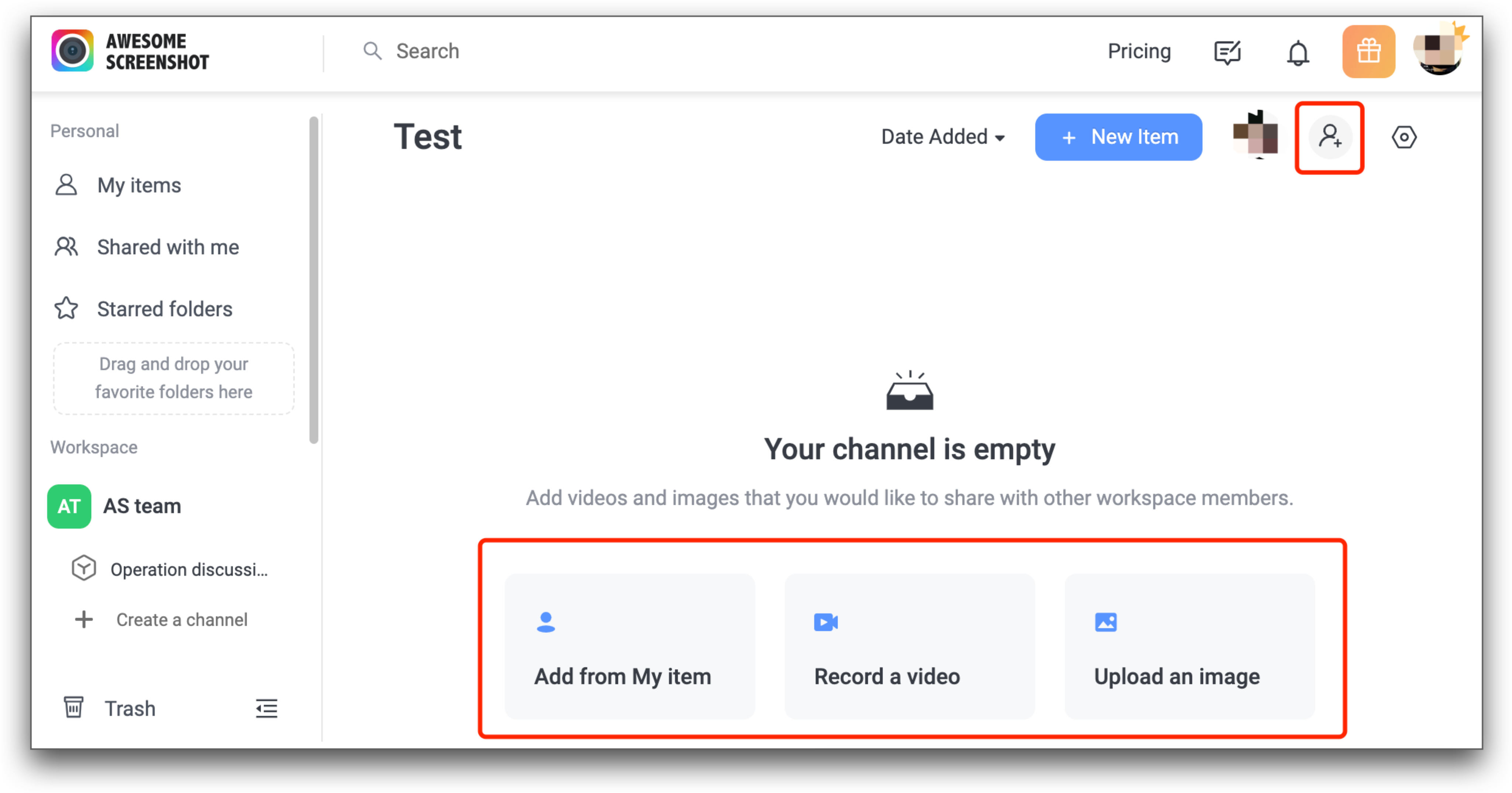Image resolution: width=1512 pixels, height=793 pixels.
Task: Open the notifications bell
Action: coord(1297,52)
